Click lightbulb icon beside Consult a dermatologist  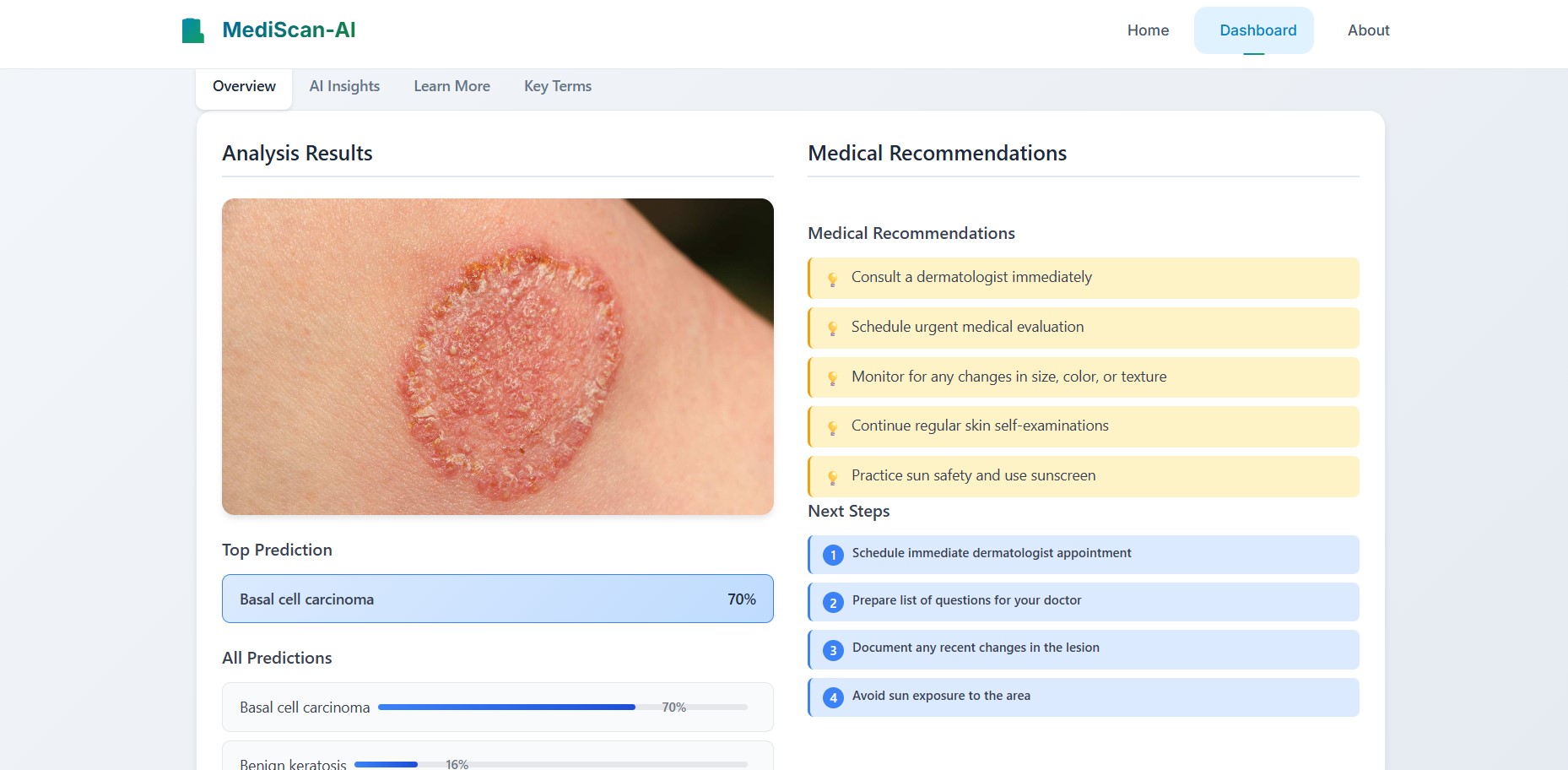(832, 279)
